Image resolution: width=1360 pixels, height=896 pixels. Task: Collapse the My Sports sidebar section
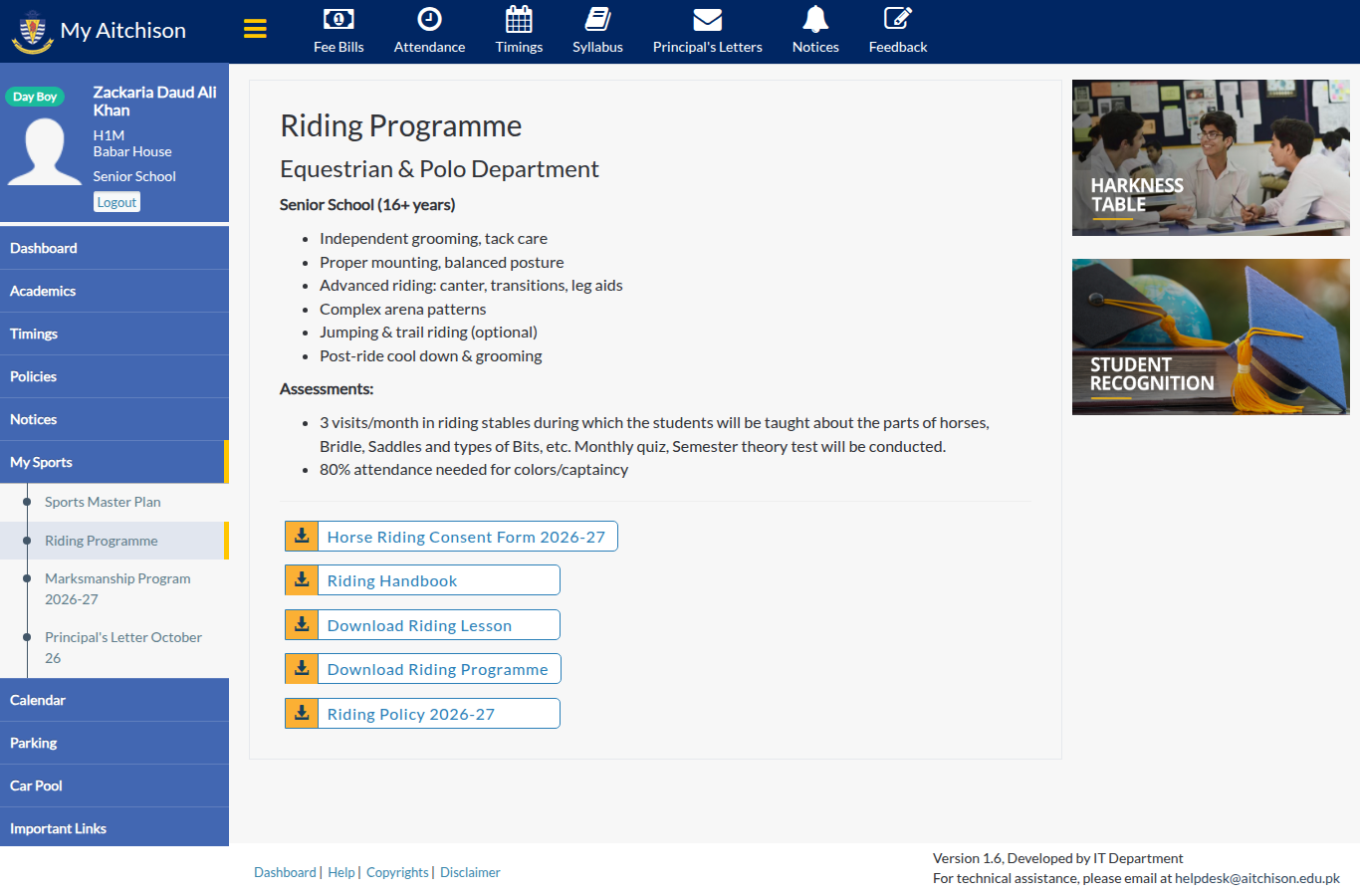pyautogui.click(x=114, y=462)
